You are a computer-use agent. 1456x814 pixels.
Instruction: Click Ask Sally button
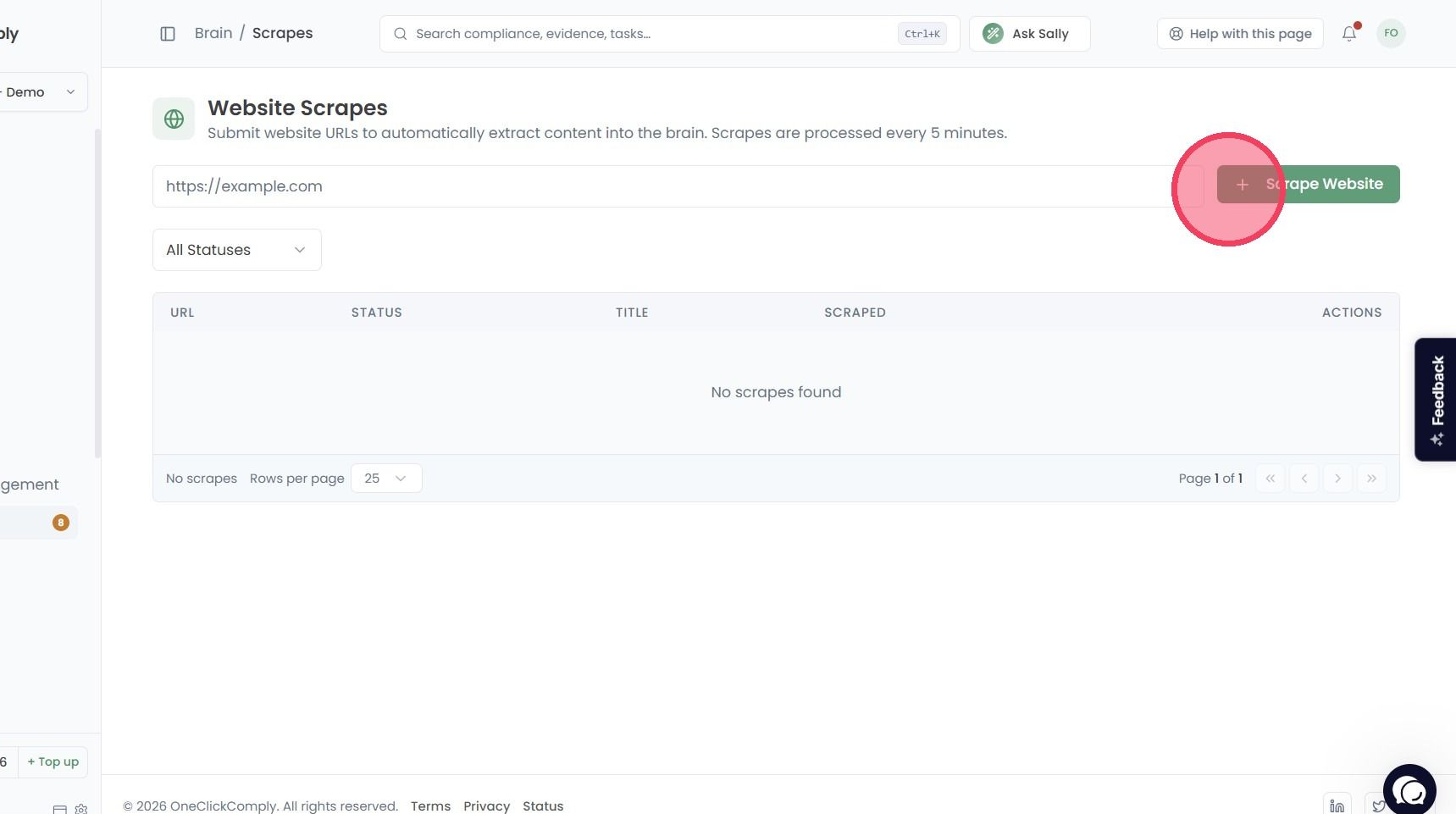(1029, 34)
